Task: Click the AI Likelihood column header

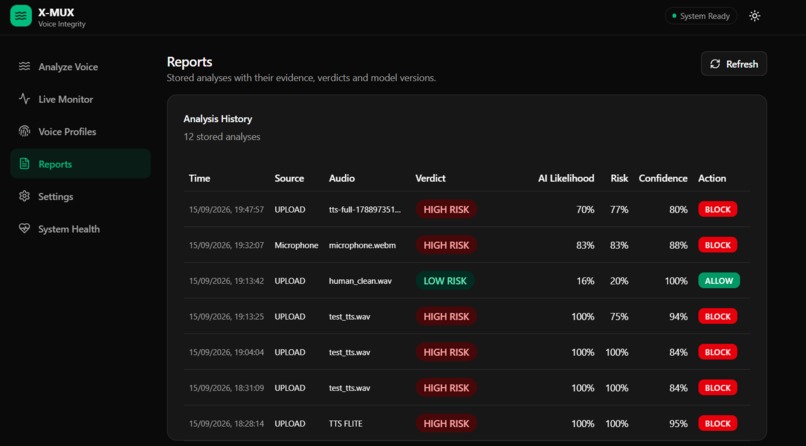Action: click(x=566, y=178)
